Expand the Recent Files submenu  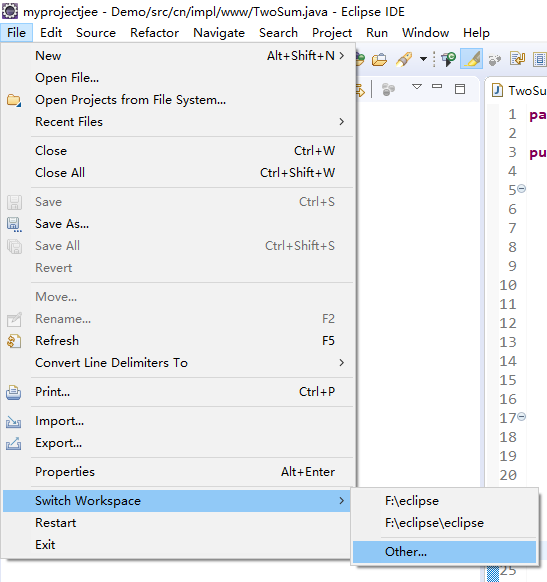click(x=177, y=122)
